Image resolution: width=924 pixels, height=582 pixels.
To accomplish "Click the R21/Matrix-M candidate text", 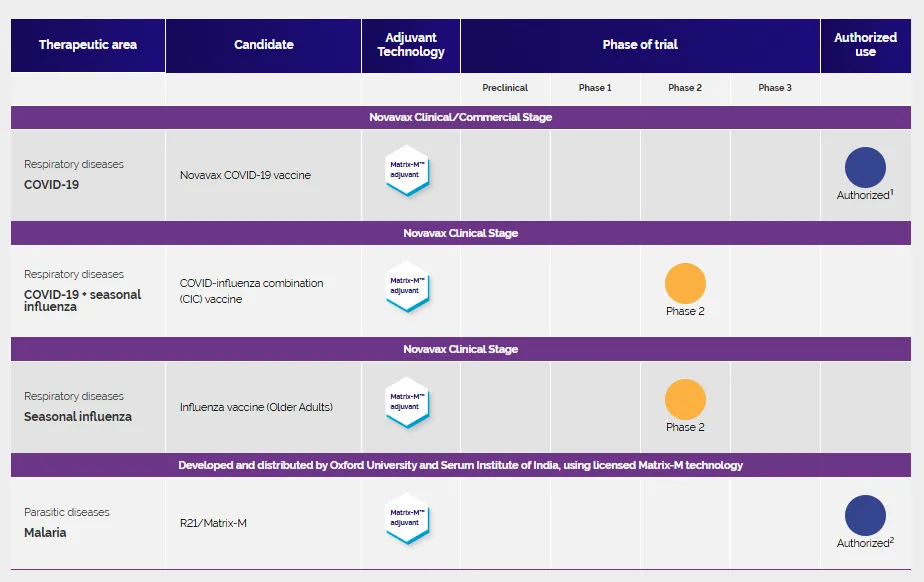I will coord(213,523).
